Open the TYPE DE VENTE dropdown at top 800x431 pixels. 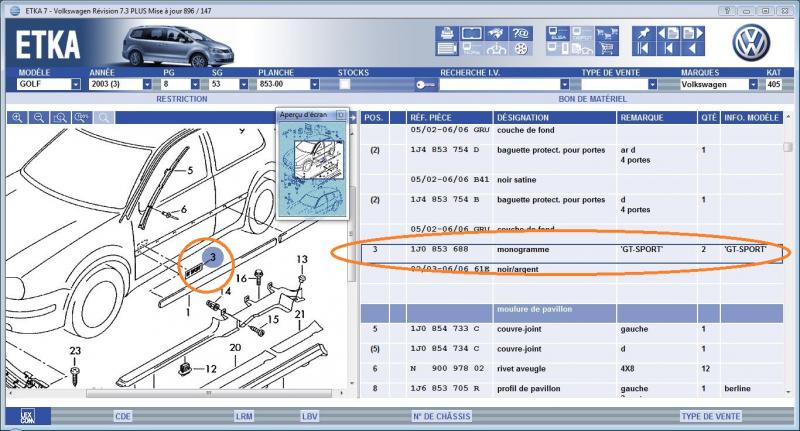click(652, 84)
